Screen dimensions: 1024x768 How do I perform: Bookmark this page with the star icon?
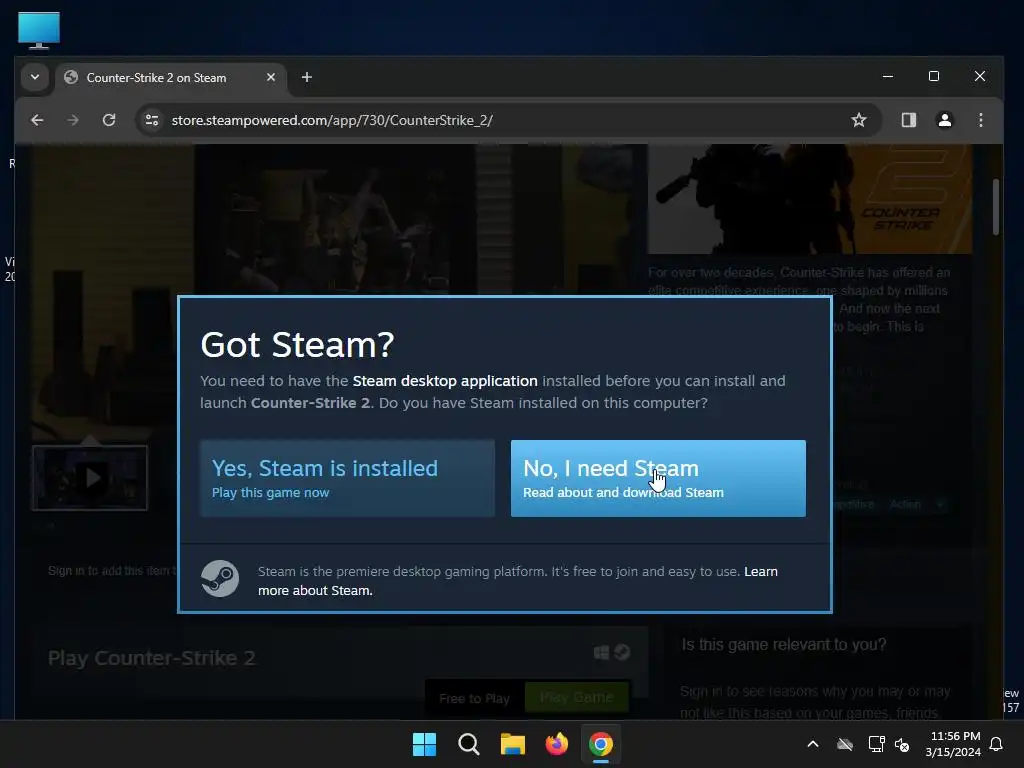[x=859, y=120]
